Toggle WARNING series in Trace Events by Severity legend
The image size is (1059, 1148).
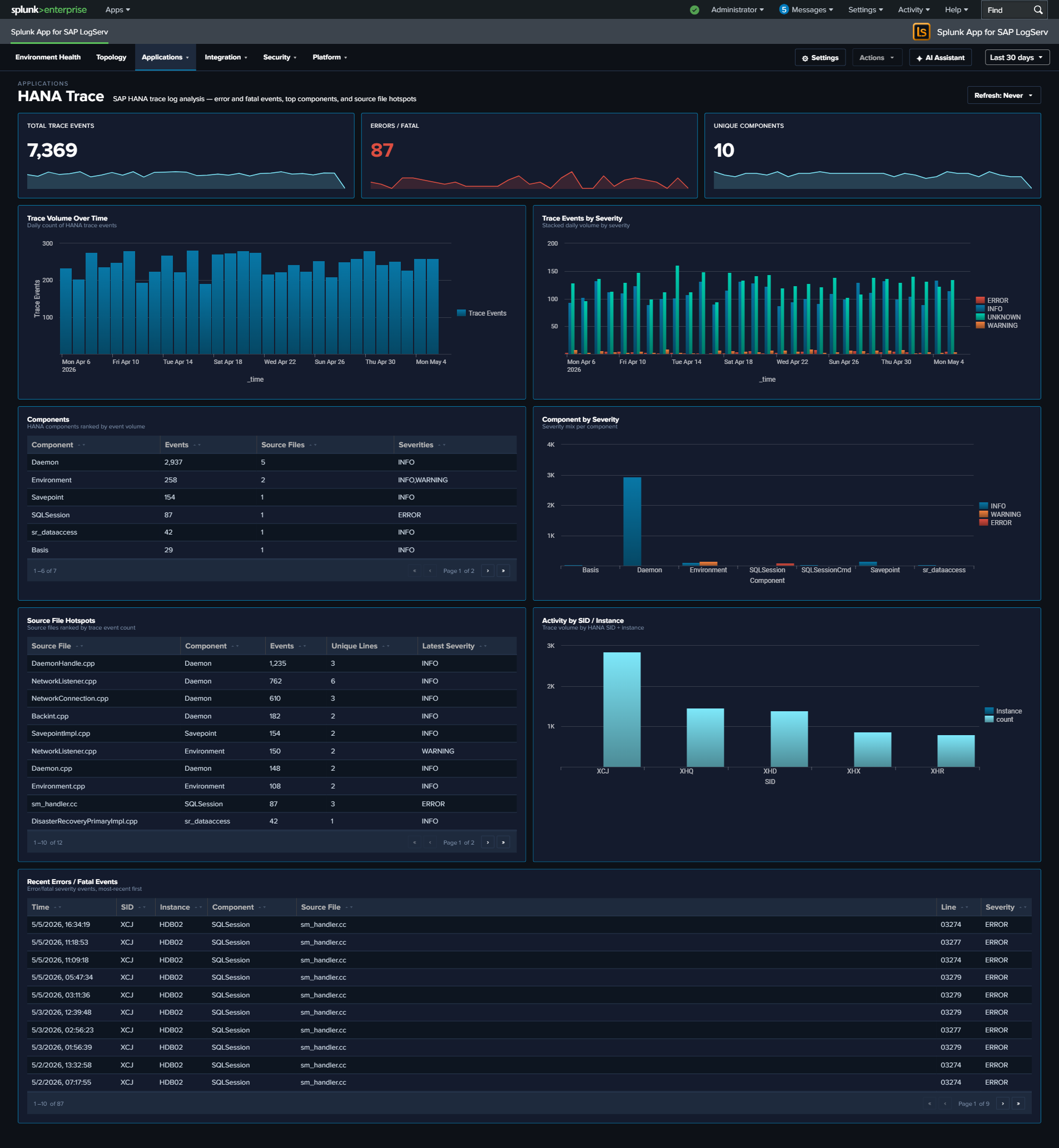(997, 326)
